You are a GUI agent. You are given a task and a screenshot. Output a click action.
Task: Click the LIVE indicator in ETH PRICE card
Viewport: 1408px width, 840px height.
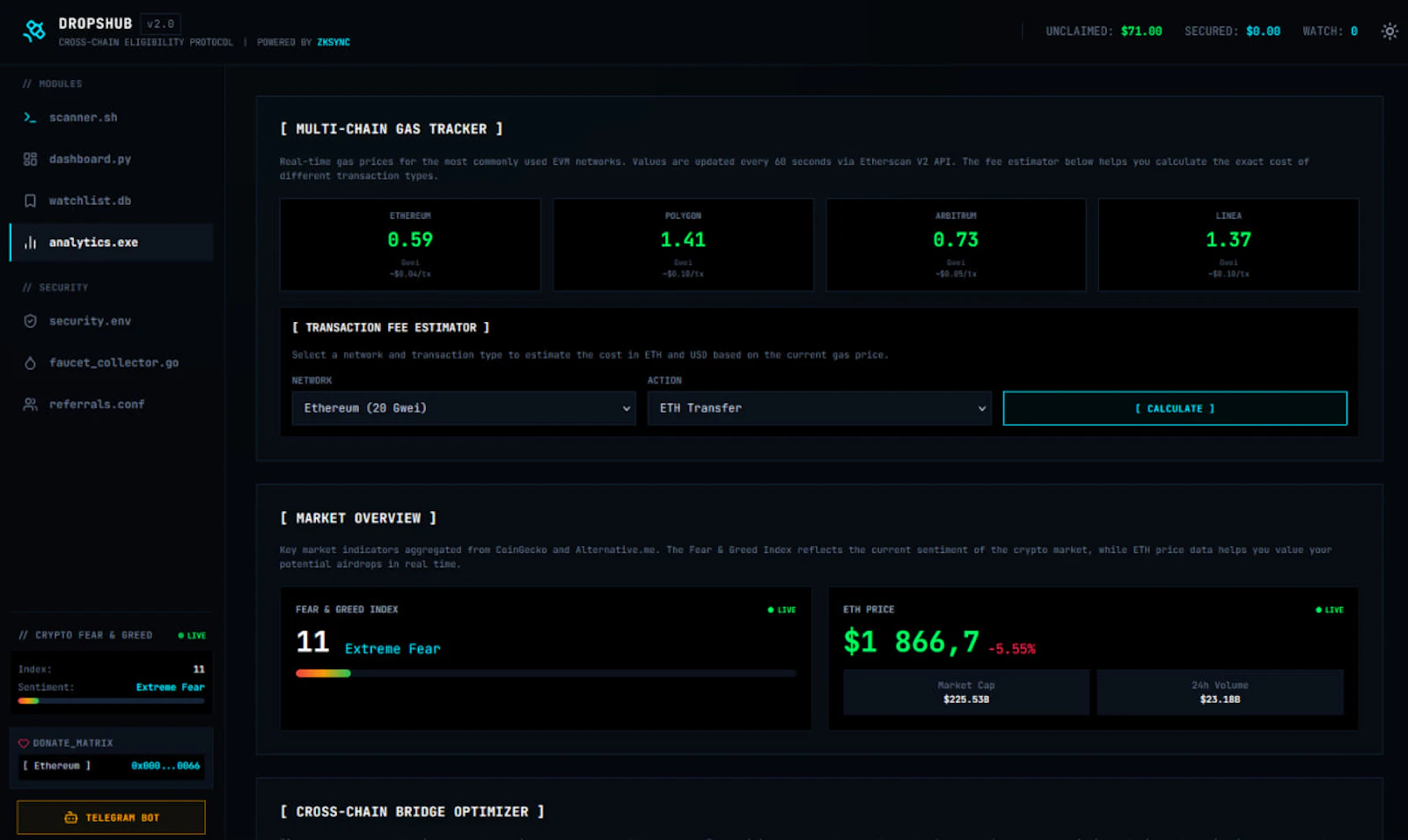click(1330, 610)
